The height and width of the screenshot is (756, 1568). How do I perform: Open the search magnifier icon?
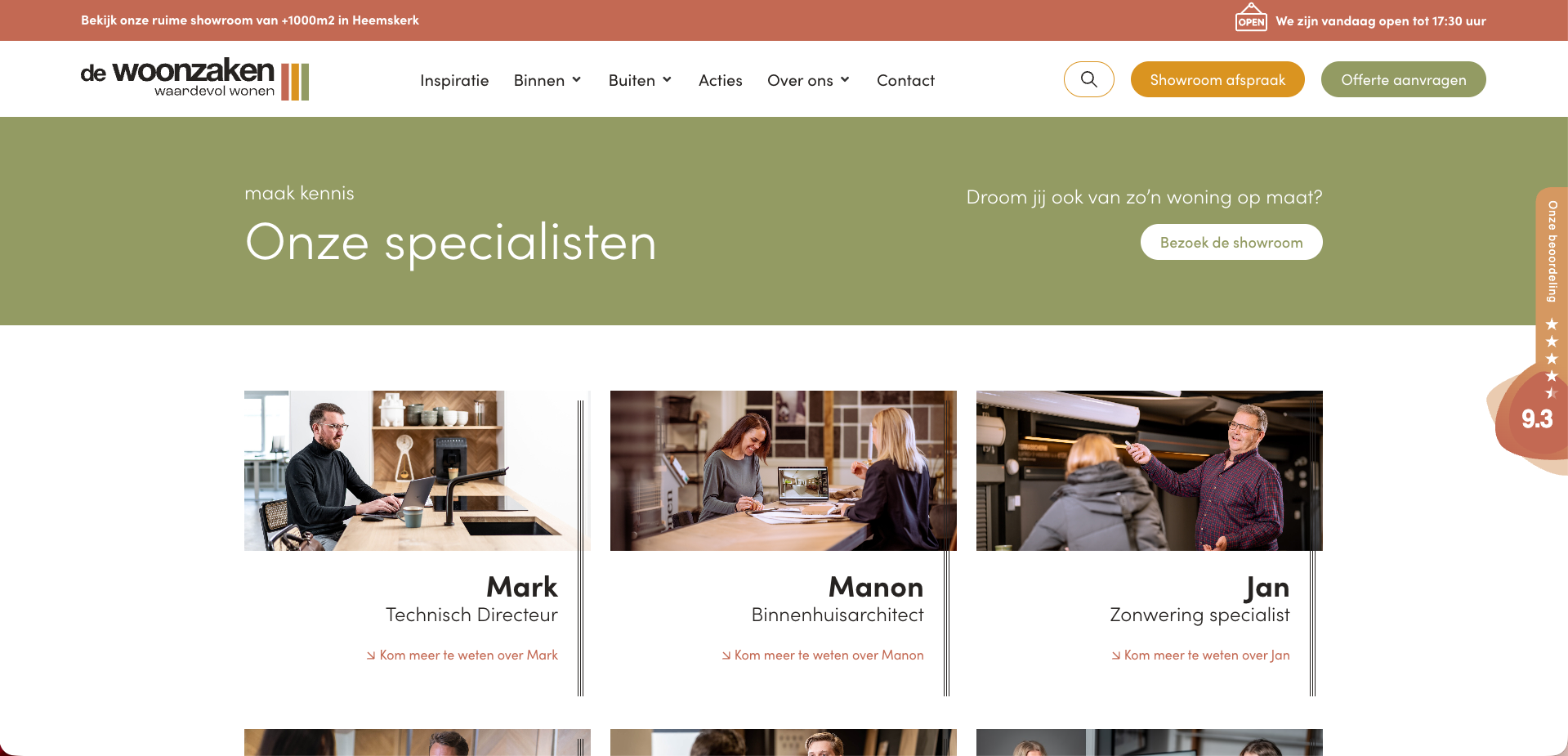pos(1088,79)
